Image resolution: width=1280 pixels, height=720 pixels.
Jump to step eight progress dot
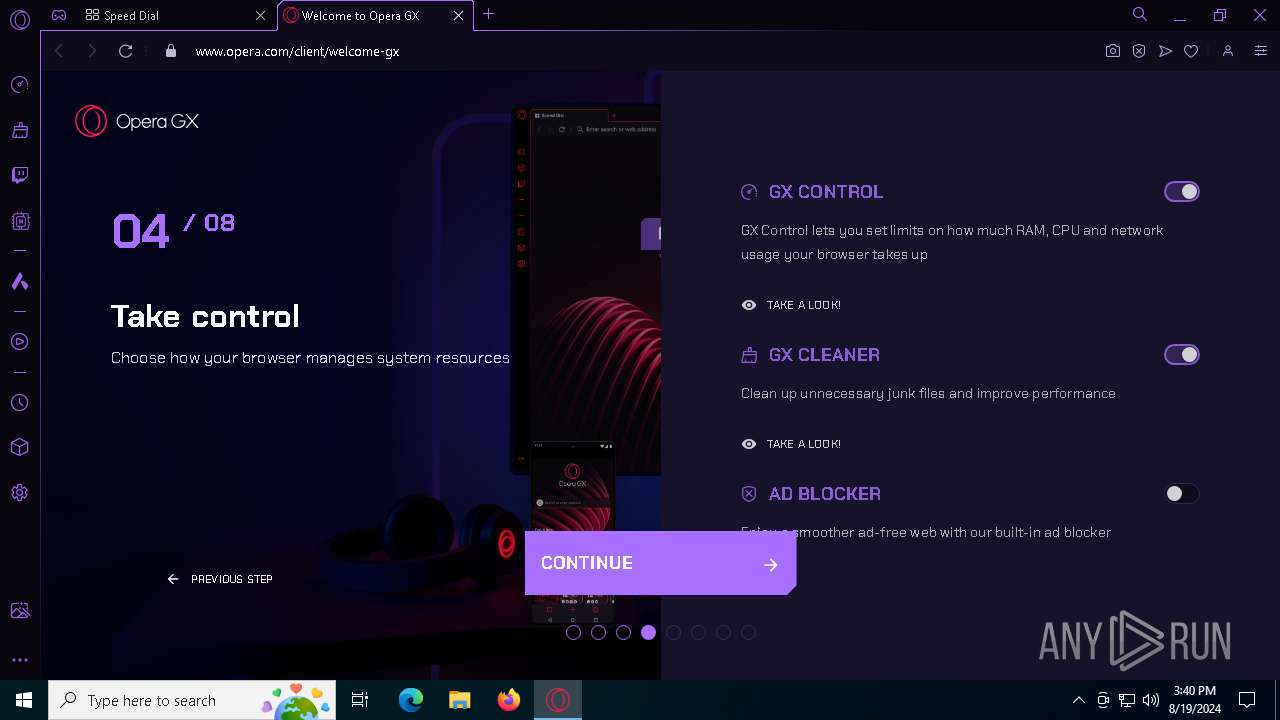click(748, 632)
